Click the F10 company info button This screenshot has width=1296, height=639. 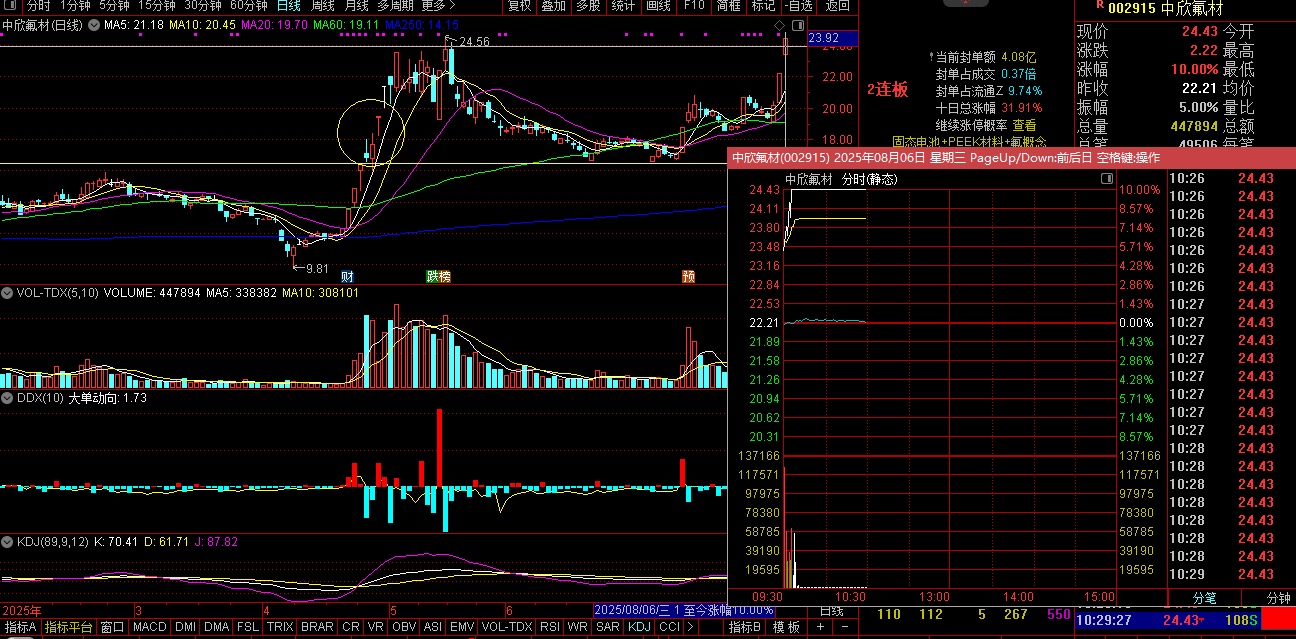point(693,5)
